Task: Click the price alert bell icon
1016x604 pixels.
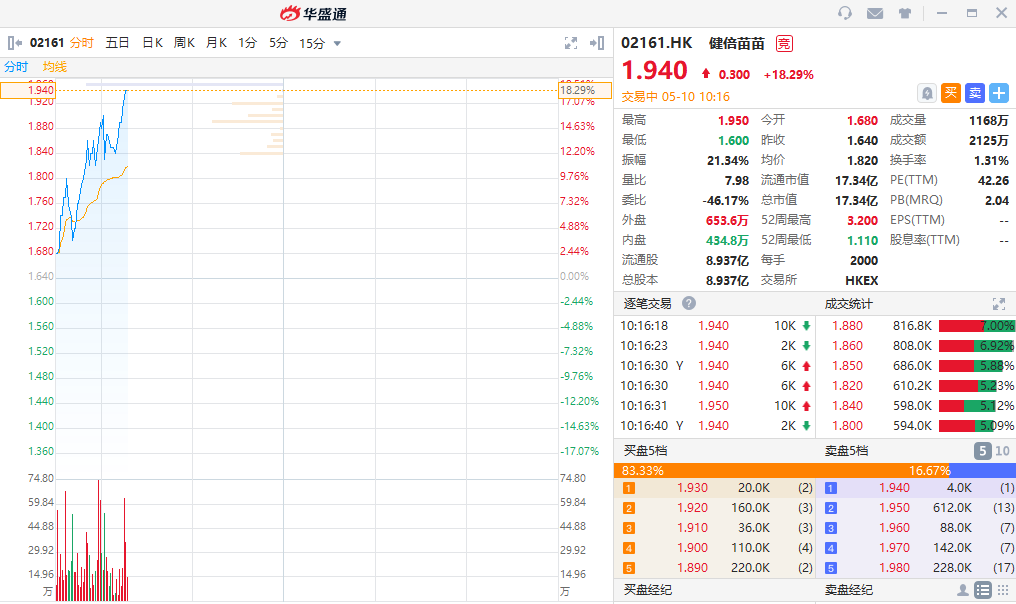Action: [927, 93]
